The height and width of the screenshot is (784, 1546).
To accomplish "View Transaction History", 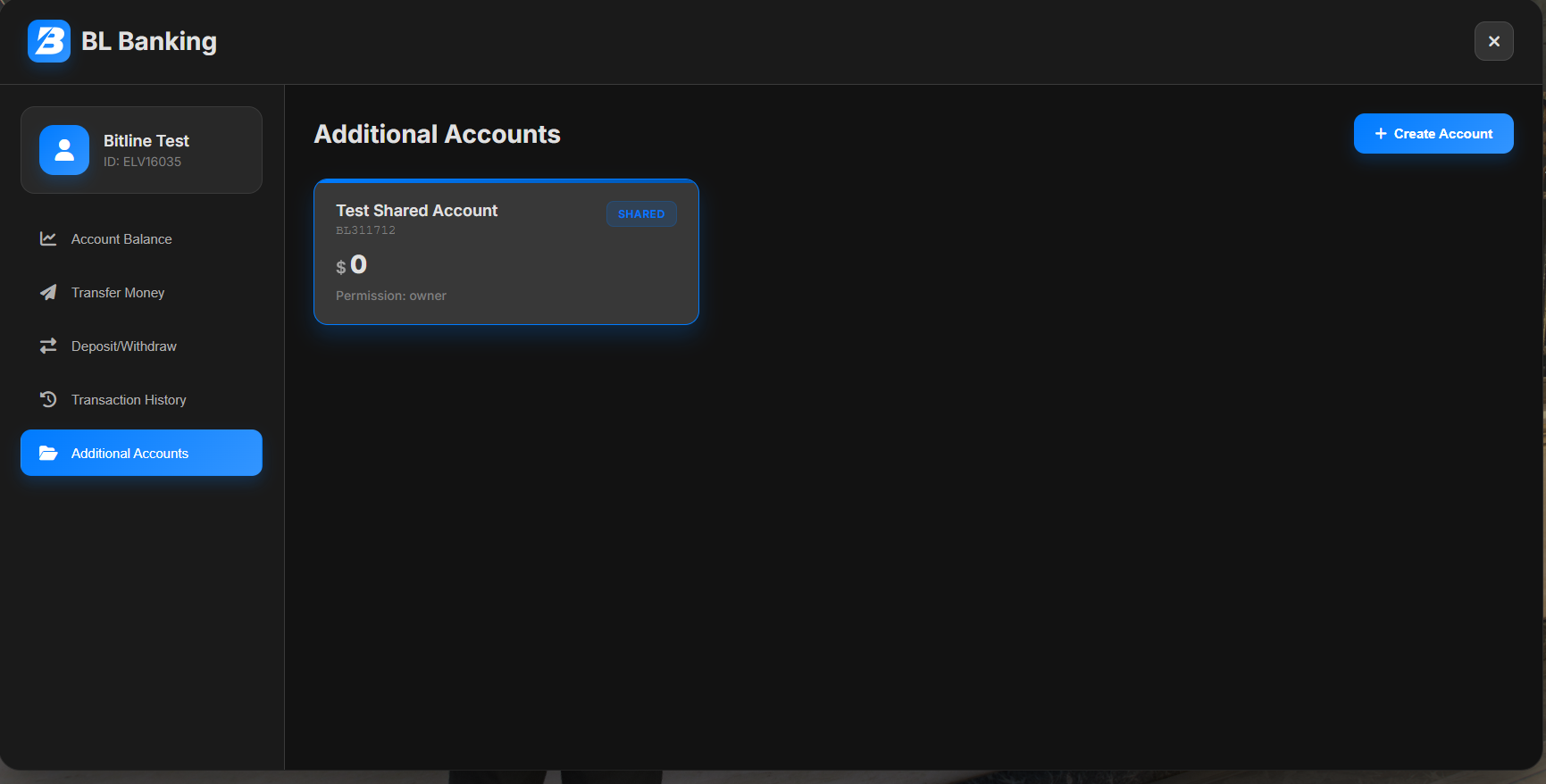I will [141, 399].
